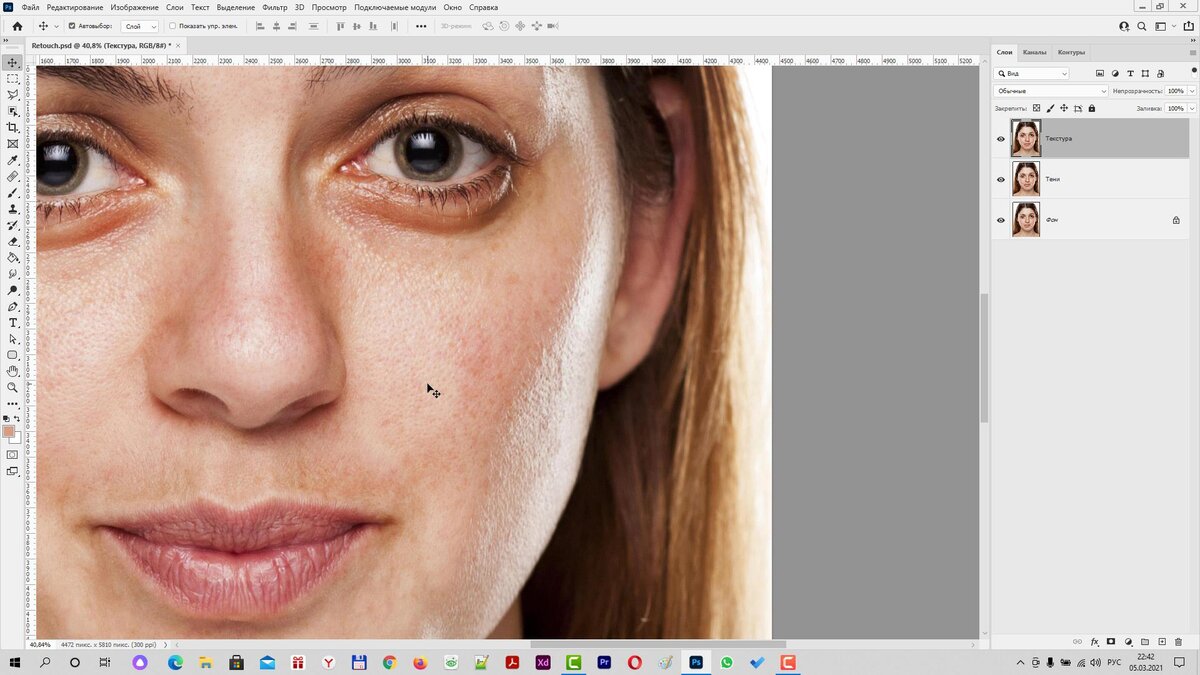Select the Path Selection tool
Image resolution: width=1200 pixels, height=675 pixels.
13,339
